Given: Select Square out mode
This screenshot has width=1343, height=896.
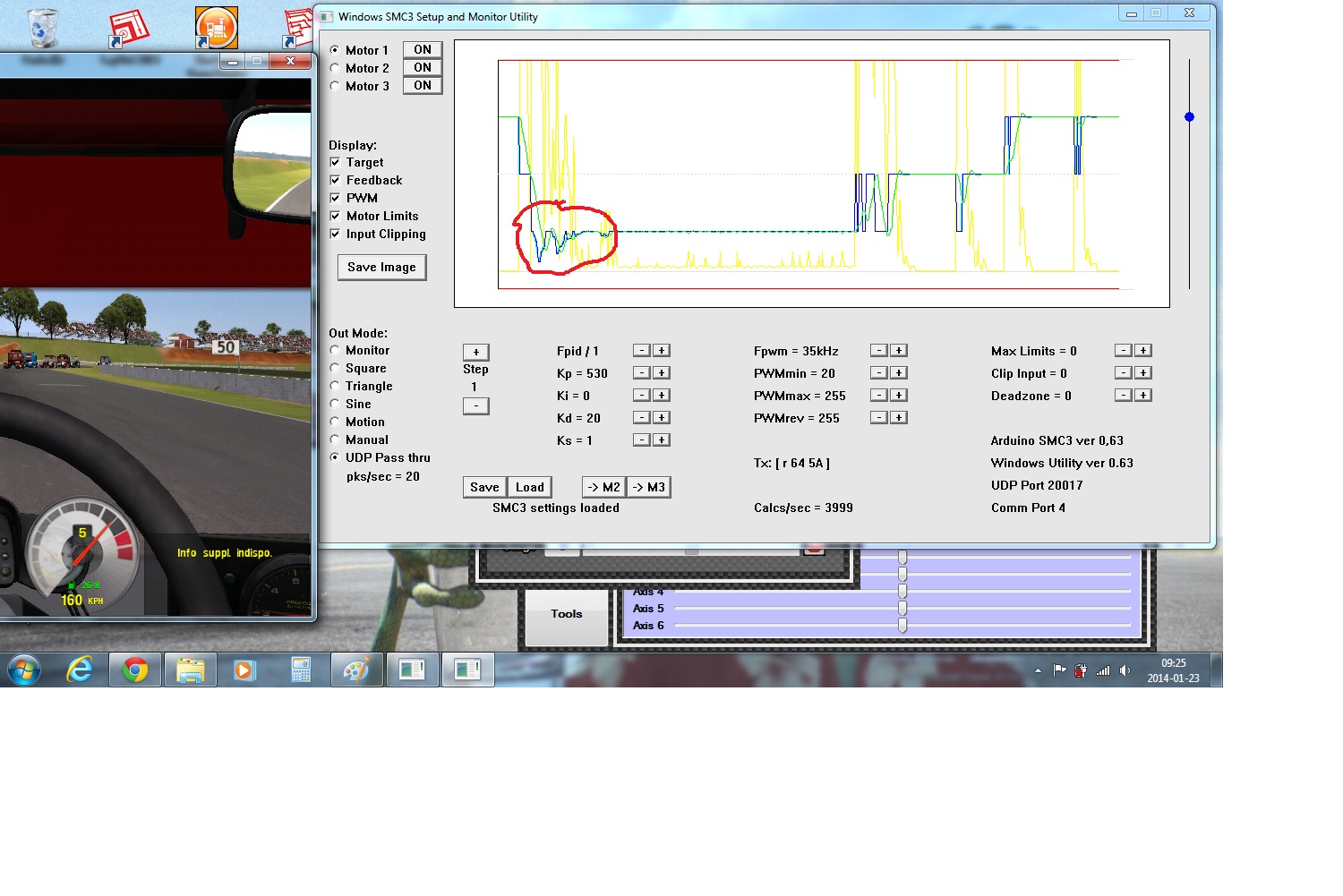Looking at the screenshot, I should pos(335,368).
